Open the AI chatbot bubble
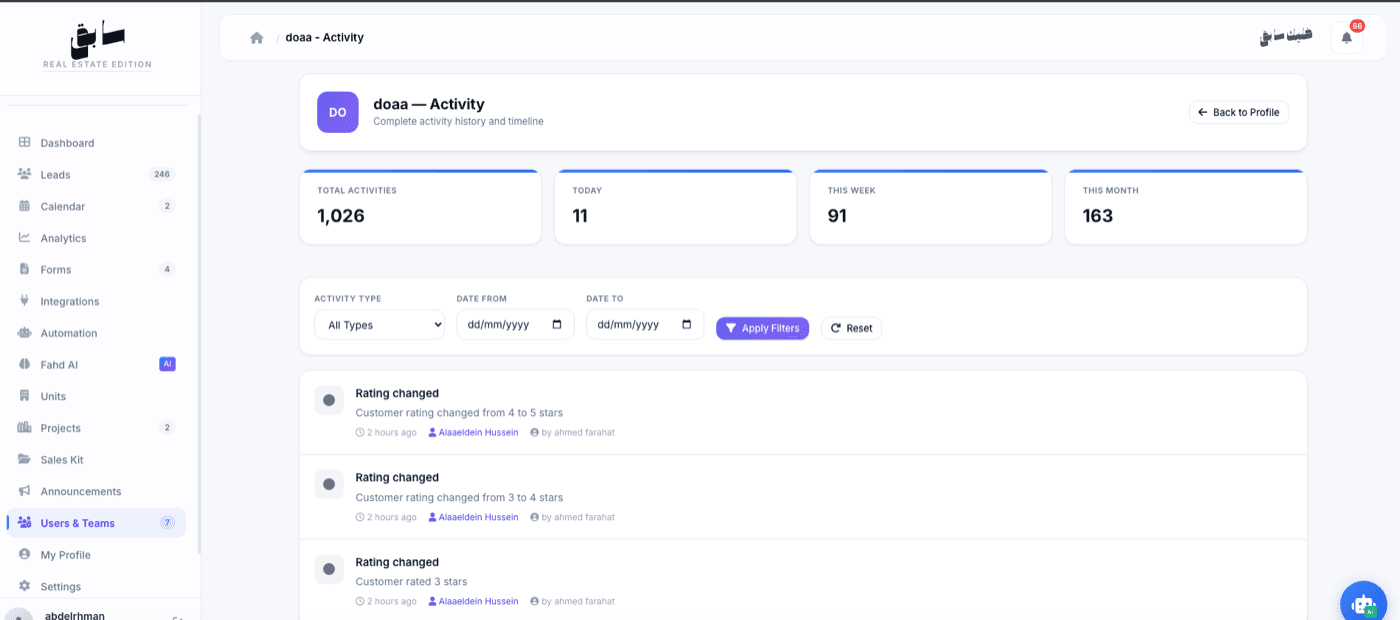This screenshot has width=1400, height=620. point(1365,603)
